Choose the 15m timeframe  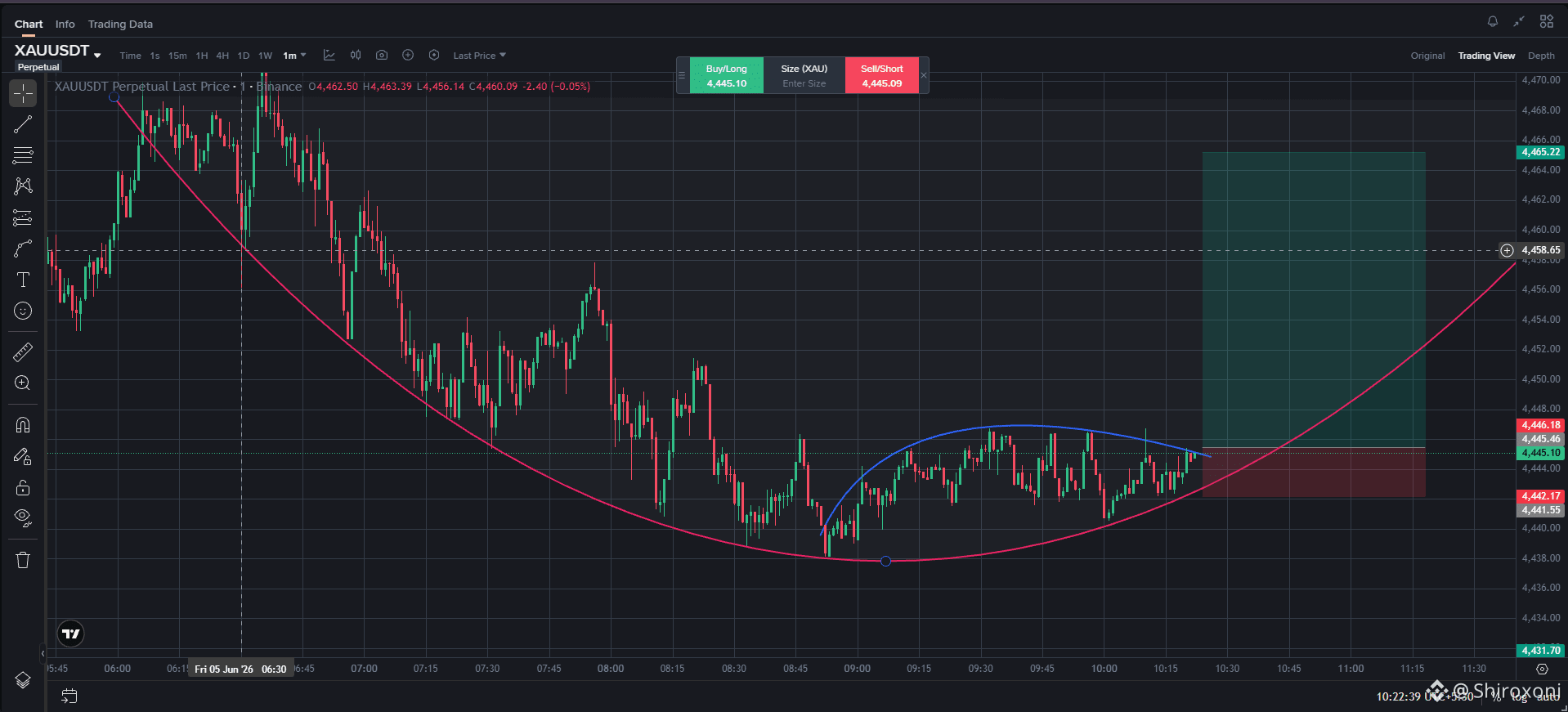click(x=177, y=56)
